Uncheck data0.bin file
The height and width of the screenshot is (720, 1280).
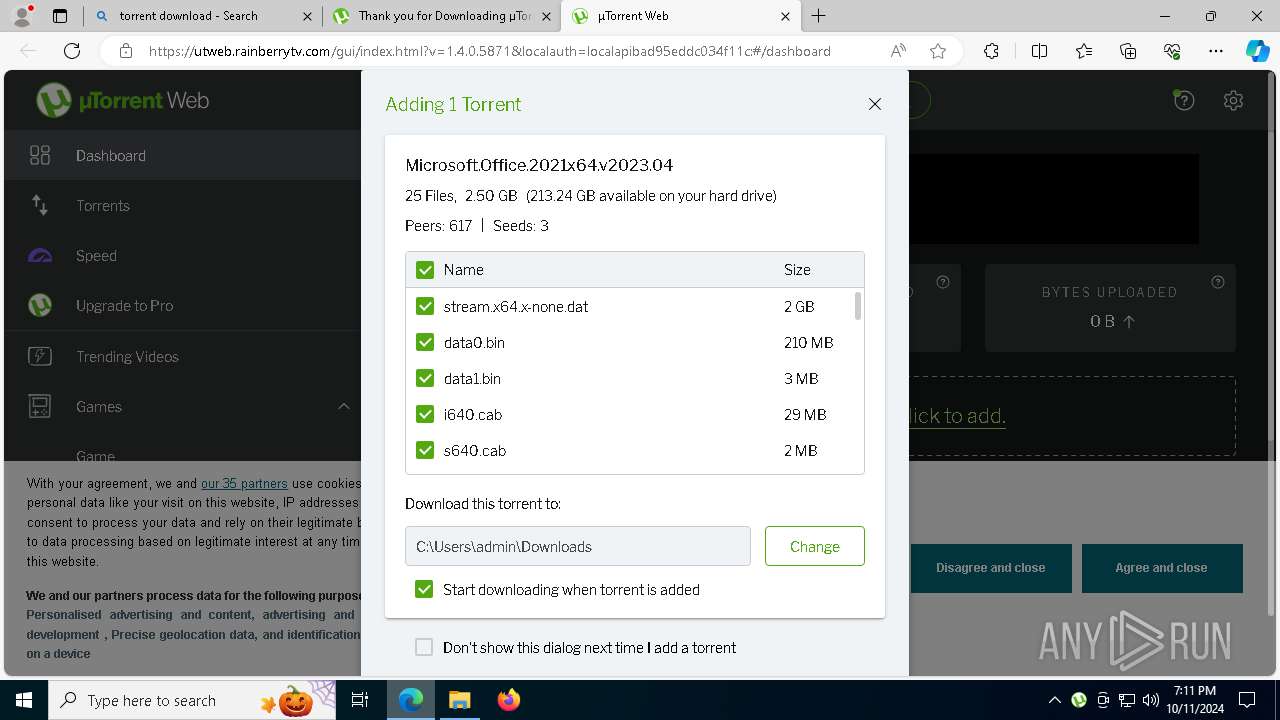tap(425, 342)
